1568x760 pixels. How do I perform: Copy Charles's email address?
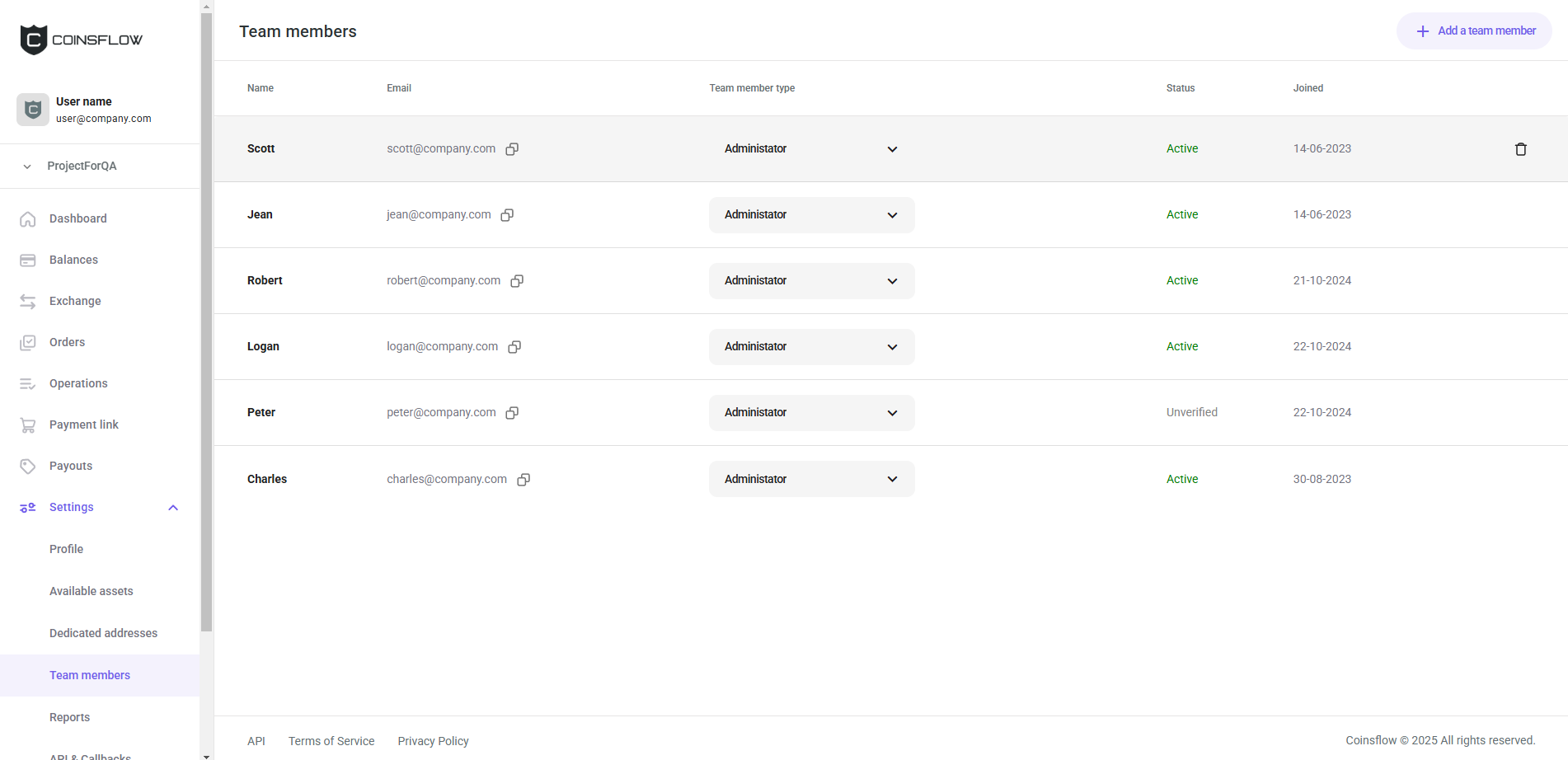523,480
